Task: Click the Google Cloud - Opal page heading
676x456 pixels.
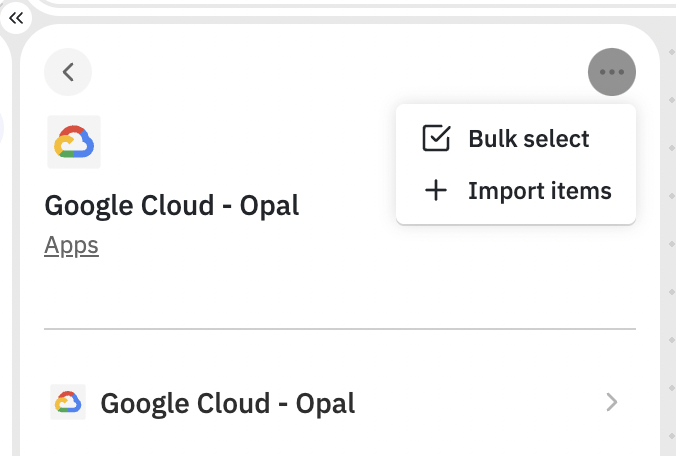Action: pyautogui.click(x=172, y=206)
